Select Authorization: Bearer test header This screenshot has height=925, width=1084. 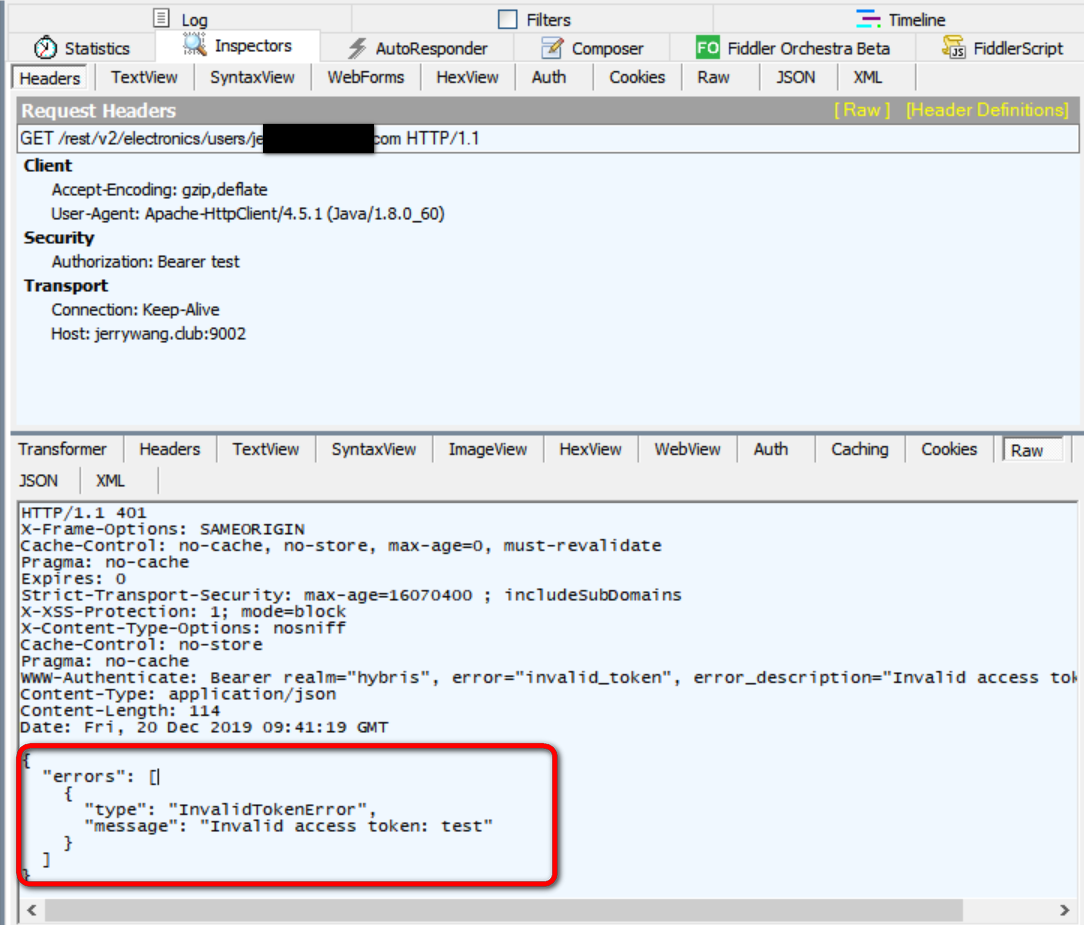[145, 262]
